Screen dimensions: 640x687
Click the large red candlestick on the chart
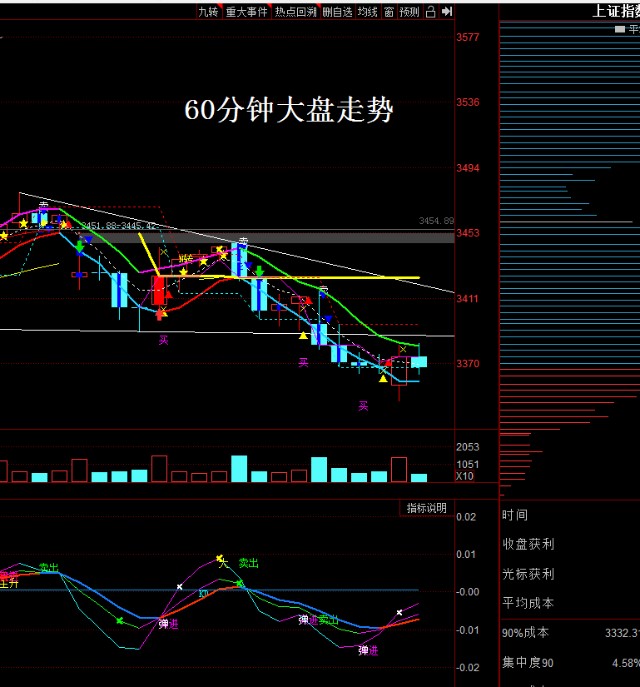[x=159, y=291]
